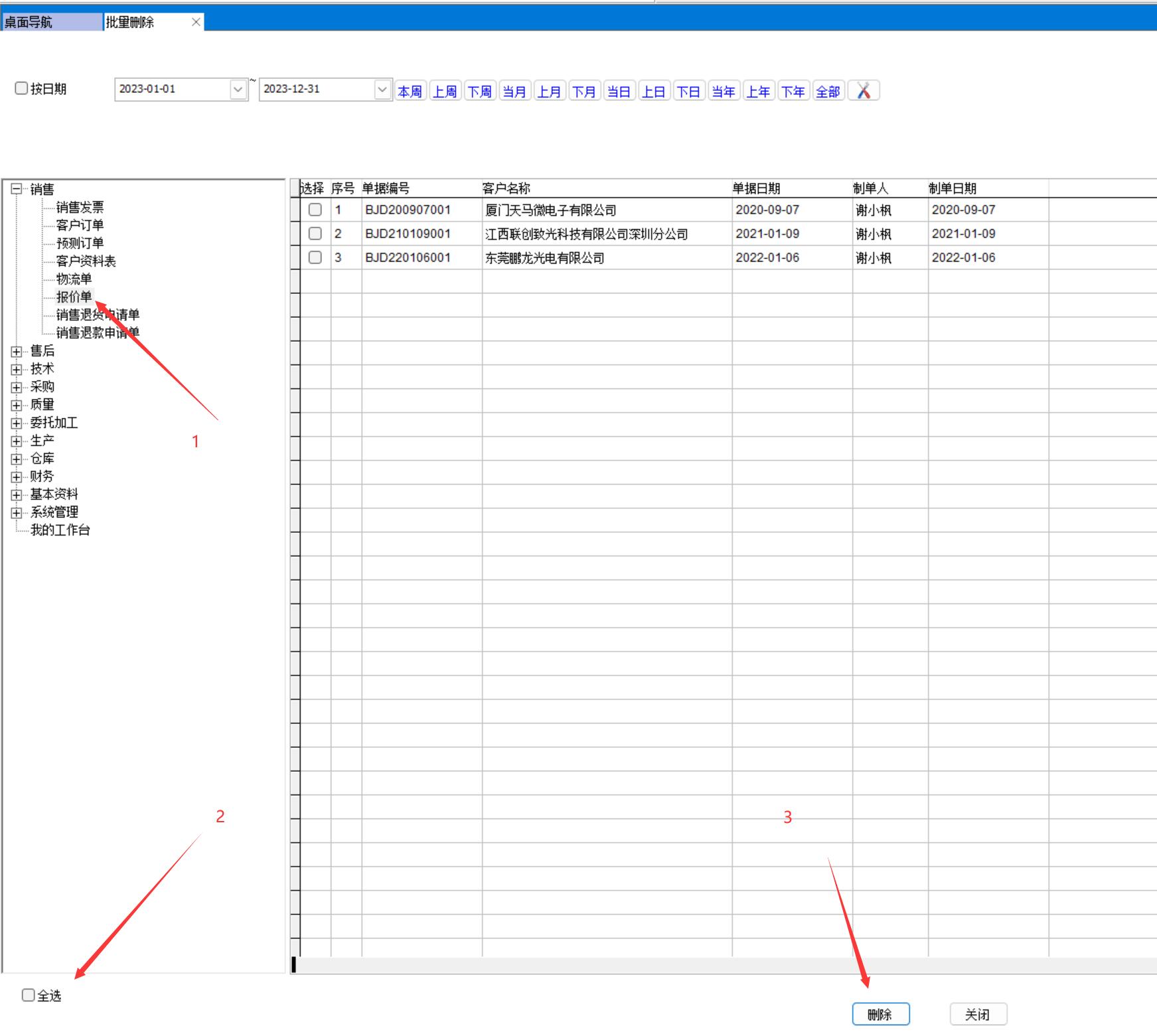Tick the 全选 select-all checkbox
The width and height of the screenshot is (1157, 1036).
click(28, 995)
